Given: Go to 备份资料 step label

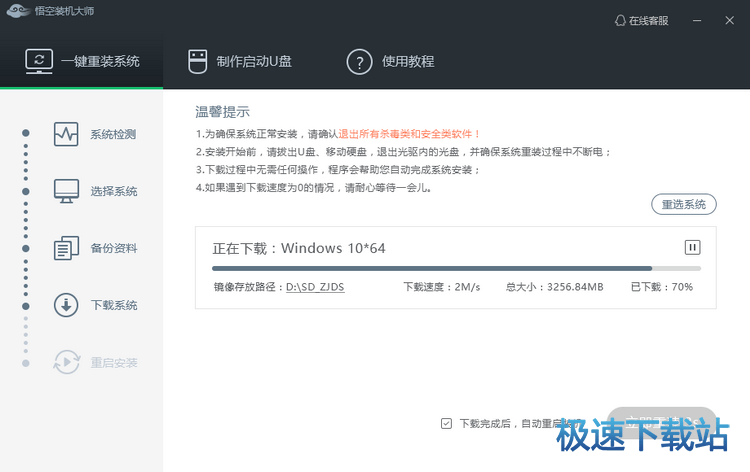Looking at the screenshot, I should click(x=114, y=248).
